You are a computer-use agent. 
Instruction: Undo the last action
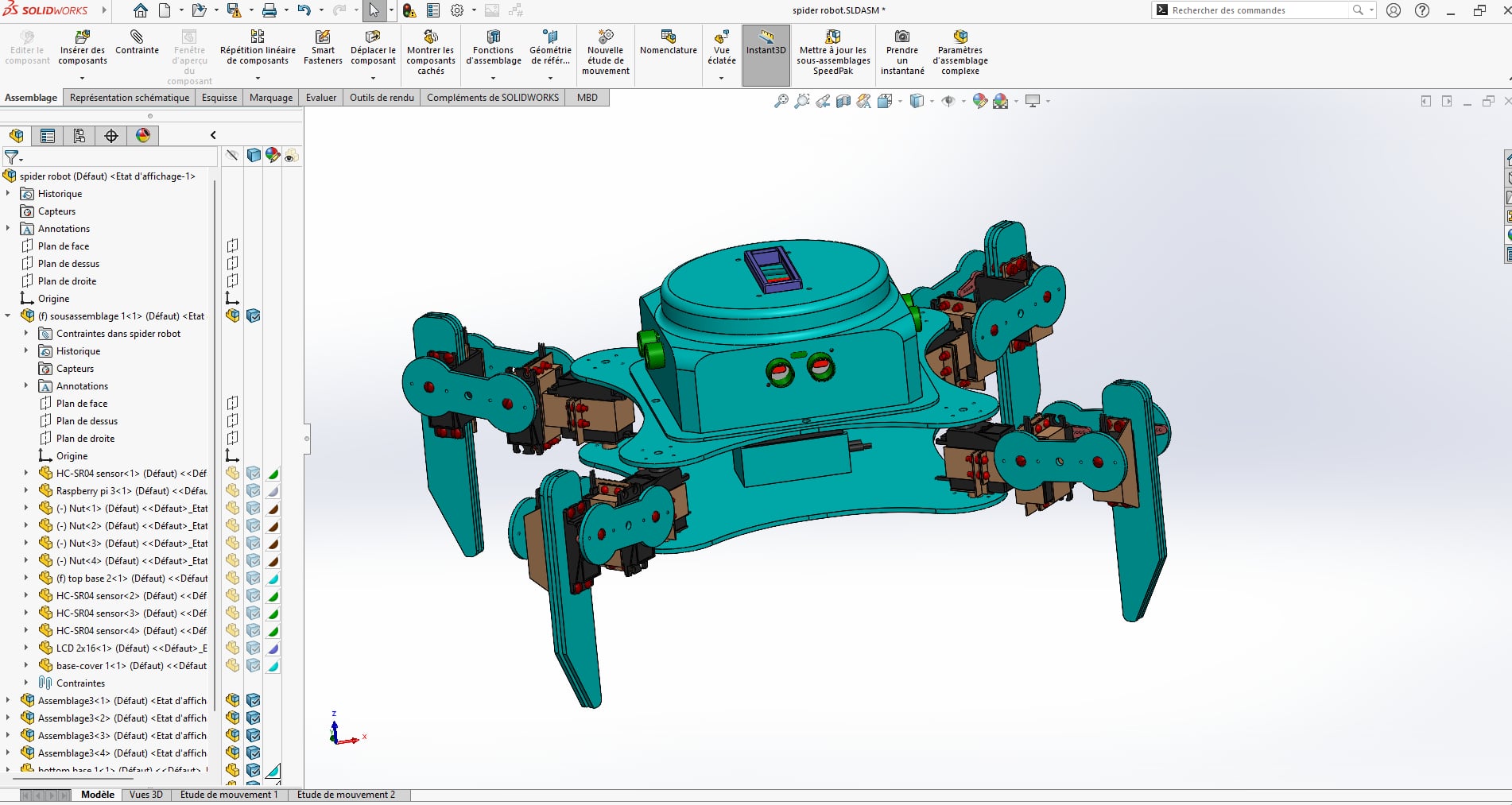[x=304, y=10]
